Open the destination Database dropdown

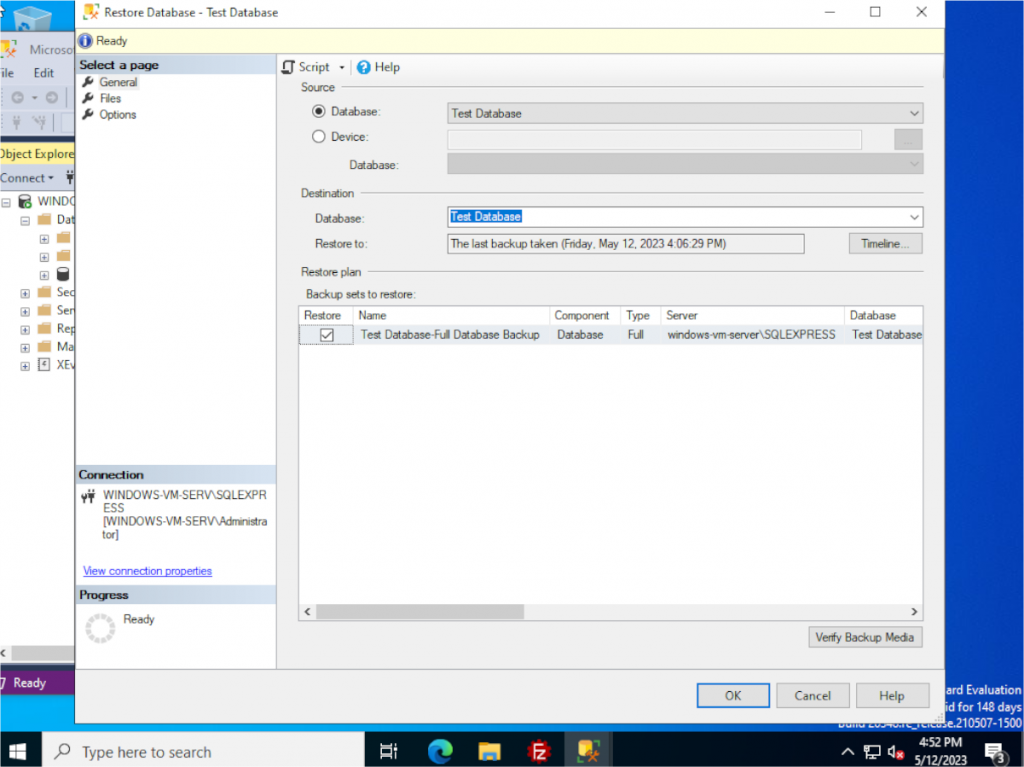(x=914, y=217)
